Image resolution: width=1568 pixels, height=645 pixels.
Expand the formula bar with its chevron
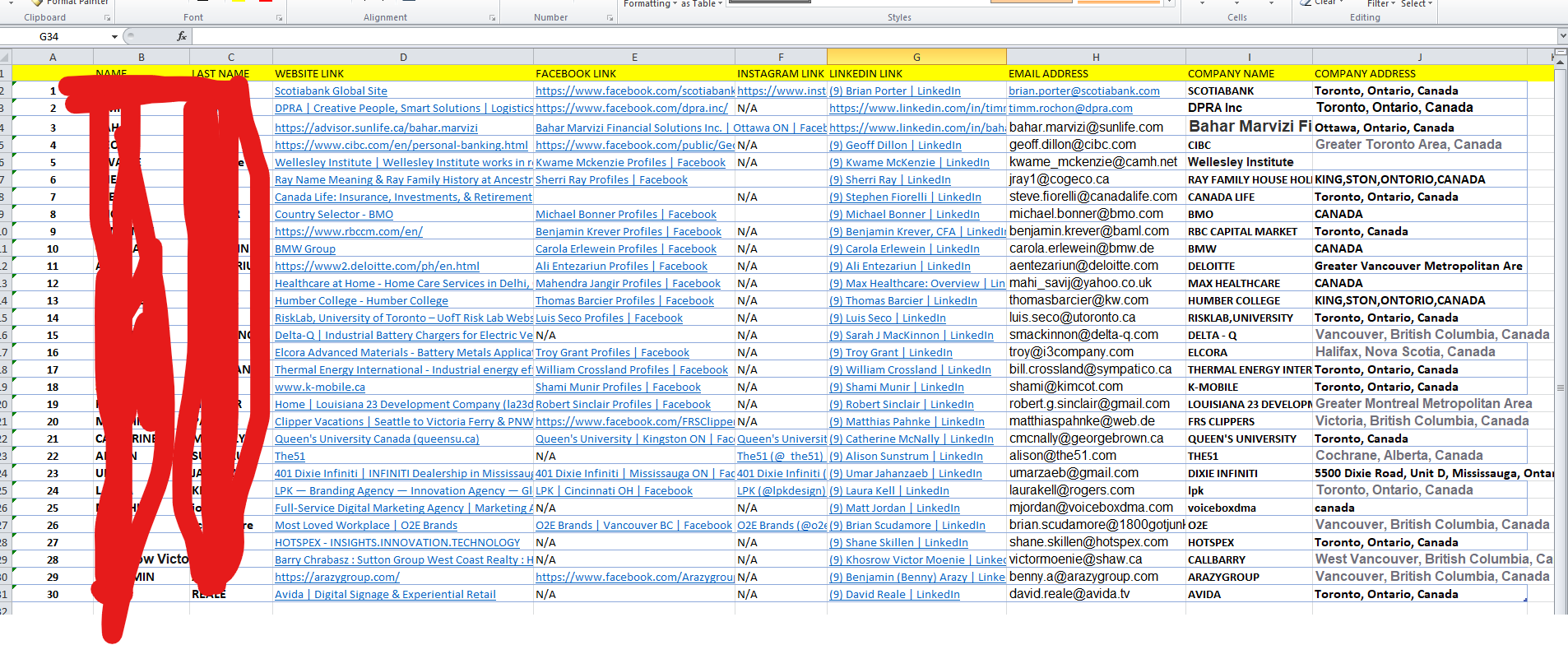pos(1562,36)
